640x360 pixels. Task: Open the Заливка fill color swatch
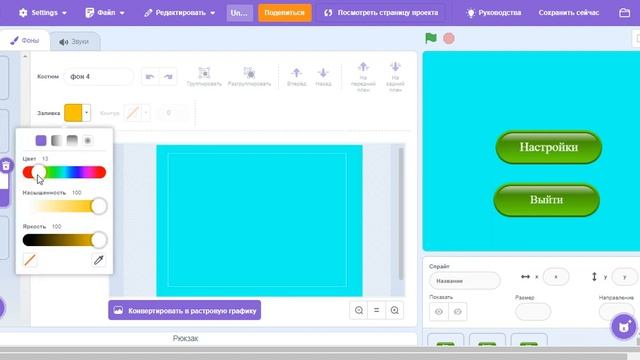[73, 113]
